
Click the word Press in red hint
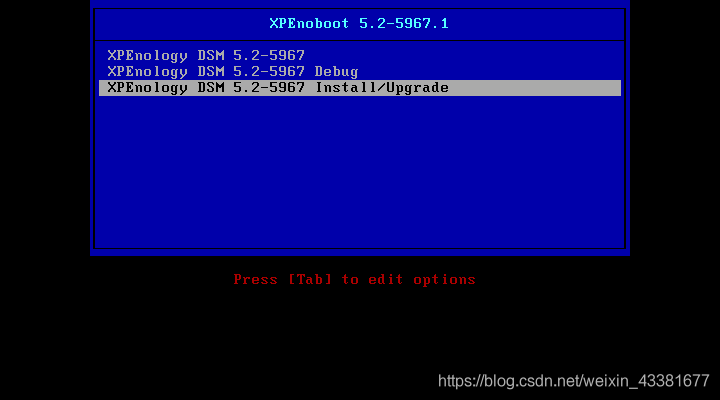[255, 279]
